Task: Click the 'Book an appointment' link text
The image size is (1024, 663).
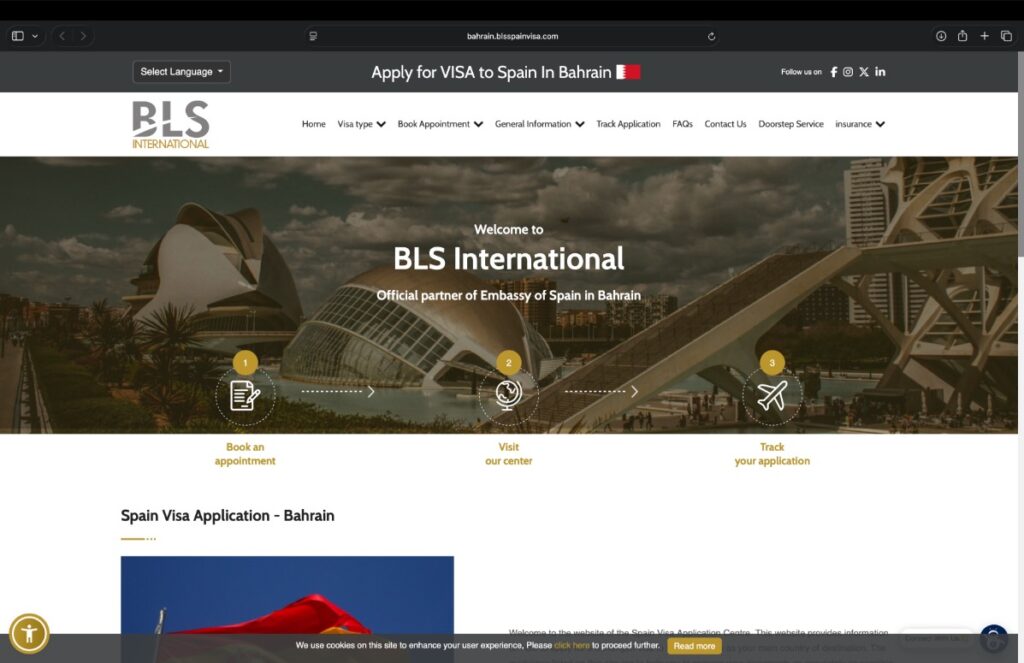Action: tap(245, 454)
